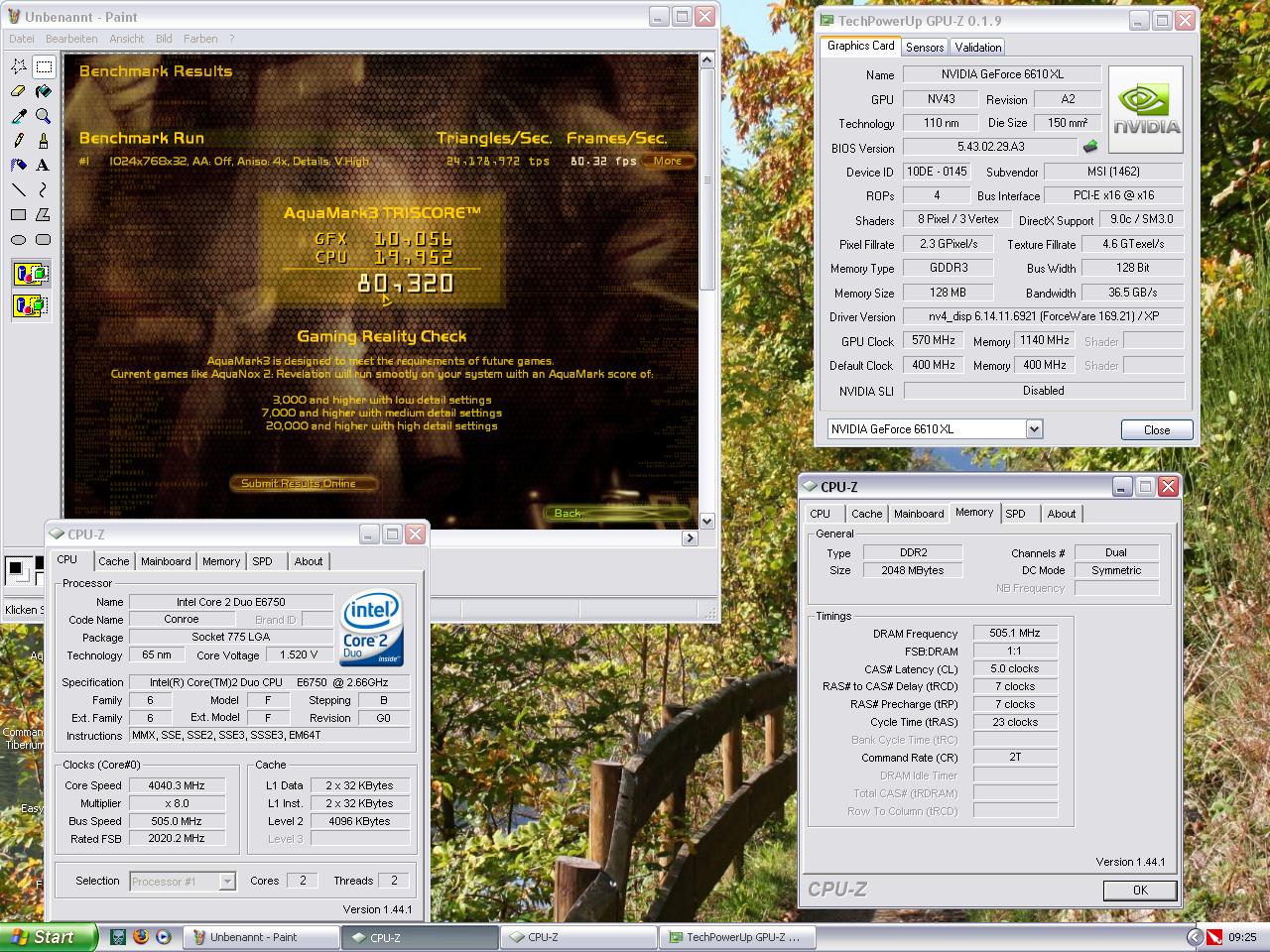Open the Bearbeiten menu in Paint
Screen dimensions: 1270x952
coord(71,39)
